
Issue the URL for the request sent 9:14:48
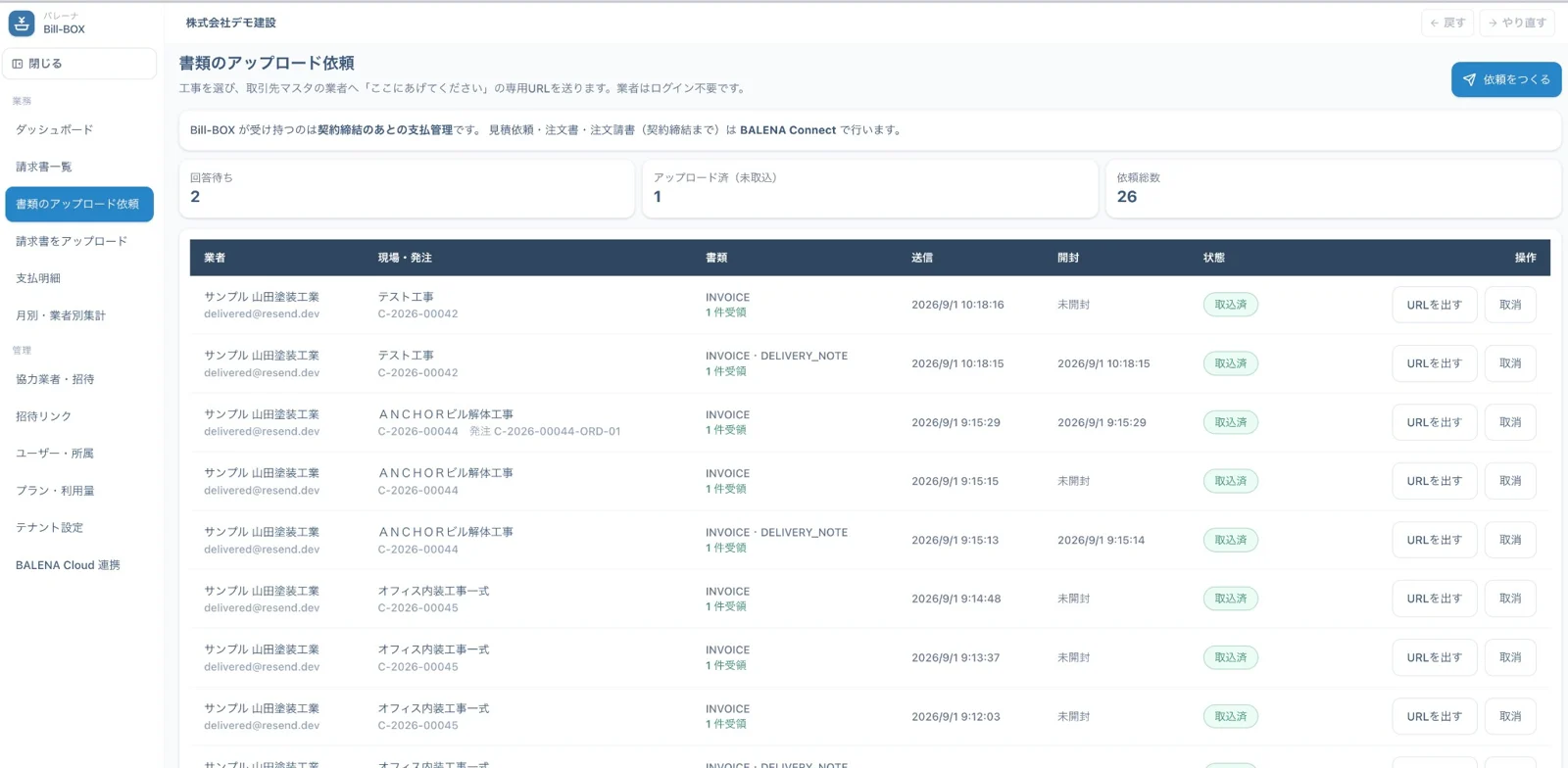tap(1434, 599)
